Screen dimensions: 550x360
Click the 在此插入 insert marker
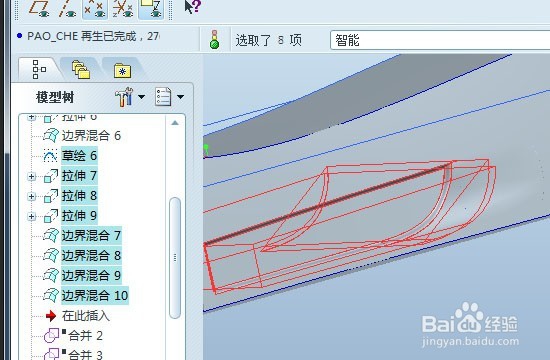(x=86, y=316)
